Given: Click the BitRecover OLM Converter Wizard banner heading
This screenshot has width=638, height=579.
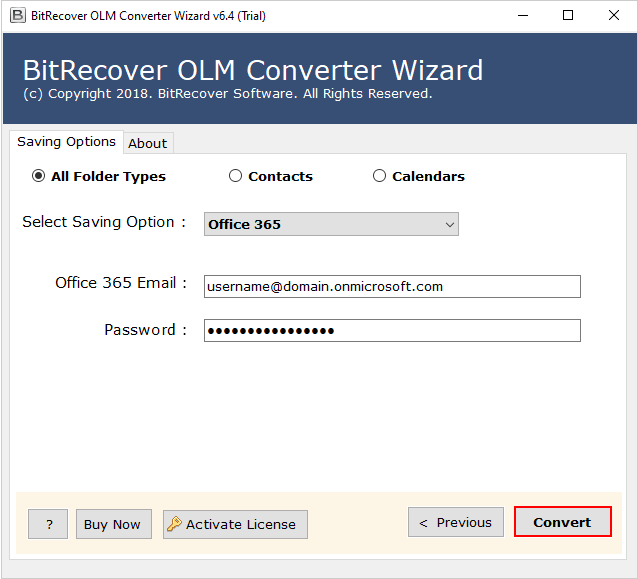Looking at the screenshot, I should 252,70.
